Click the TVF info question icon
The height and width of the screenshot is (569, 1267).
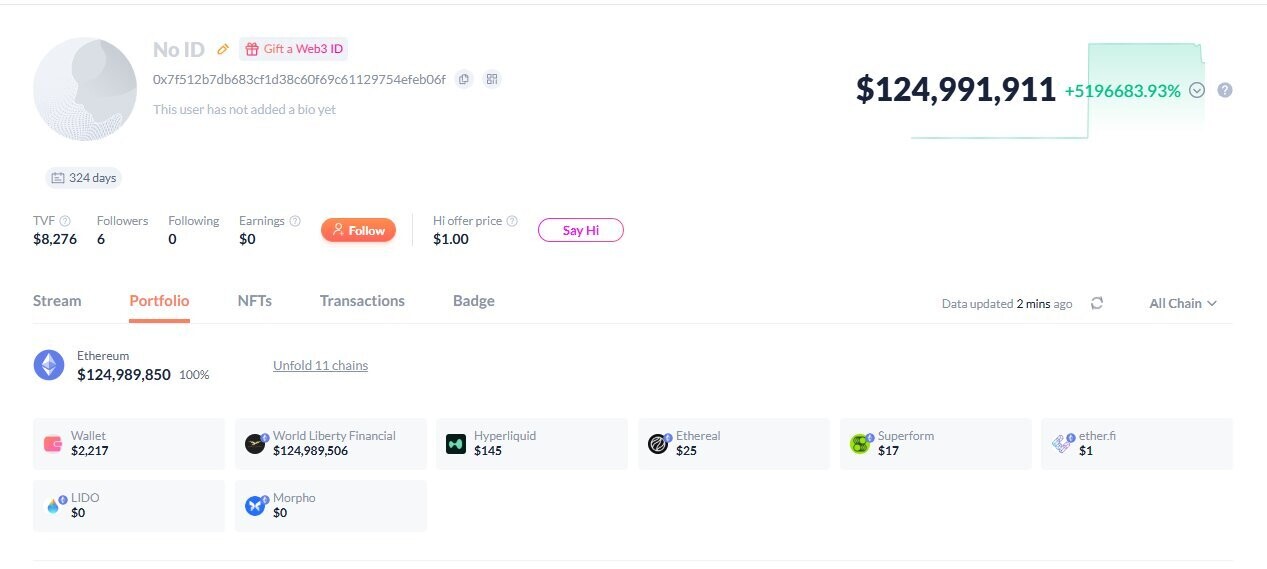tap(65, 221)
